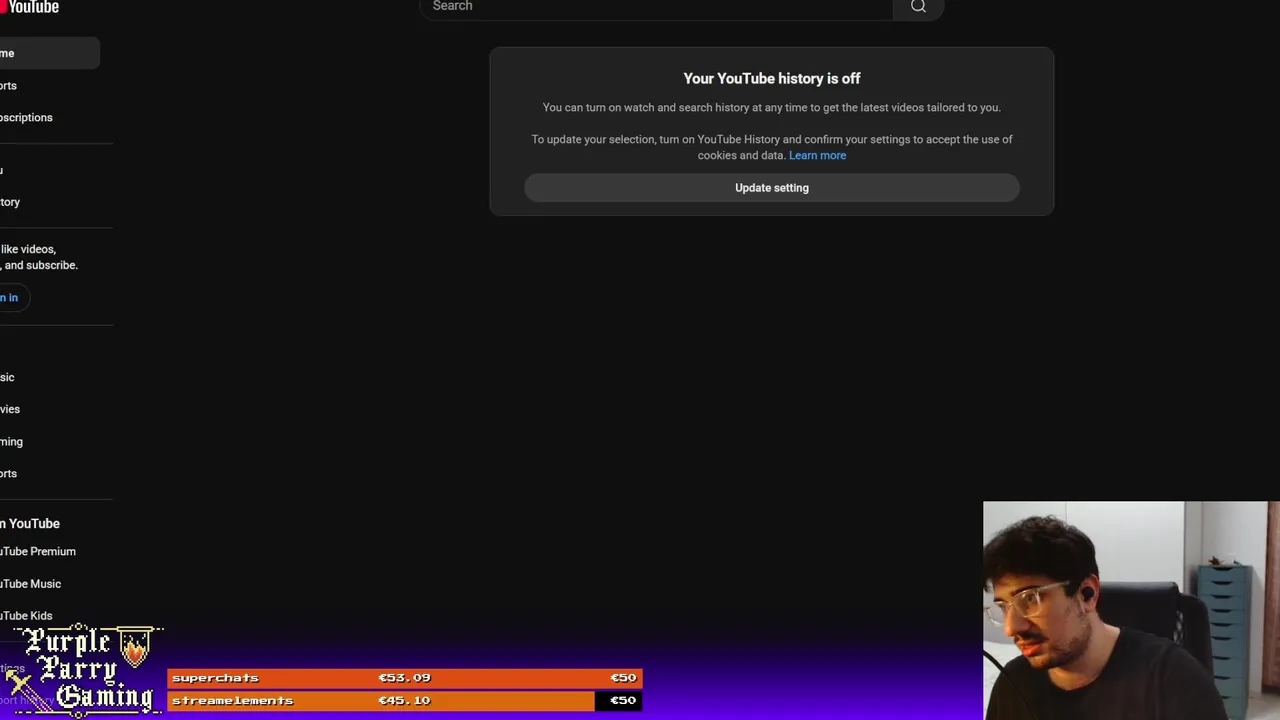This screenshot has height=720, width=1280.
Task: Click the YouTube logo
Action: point(29,7)
